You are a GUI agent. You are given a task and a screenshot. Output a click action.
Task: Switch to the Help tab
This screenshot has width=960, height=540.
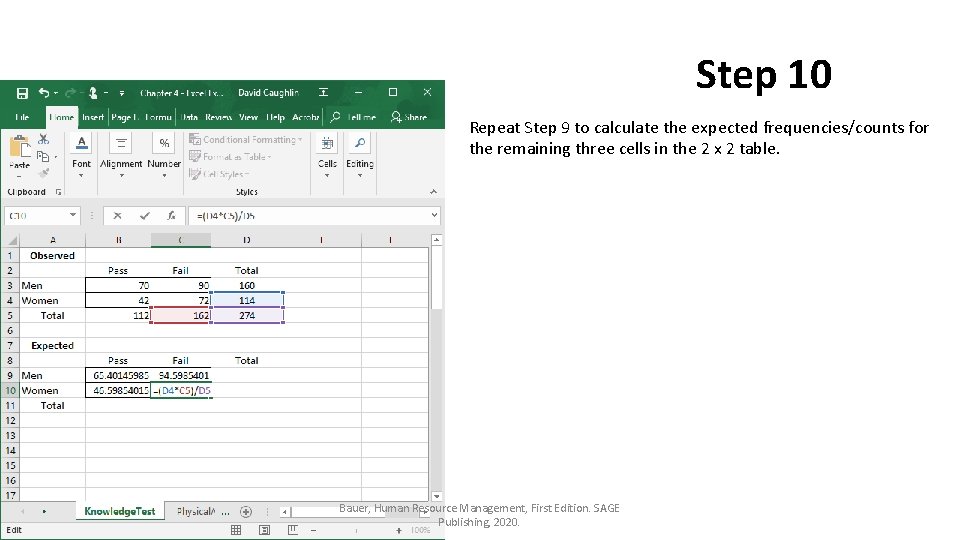coord(275,117)
